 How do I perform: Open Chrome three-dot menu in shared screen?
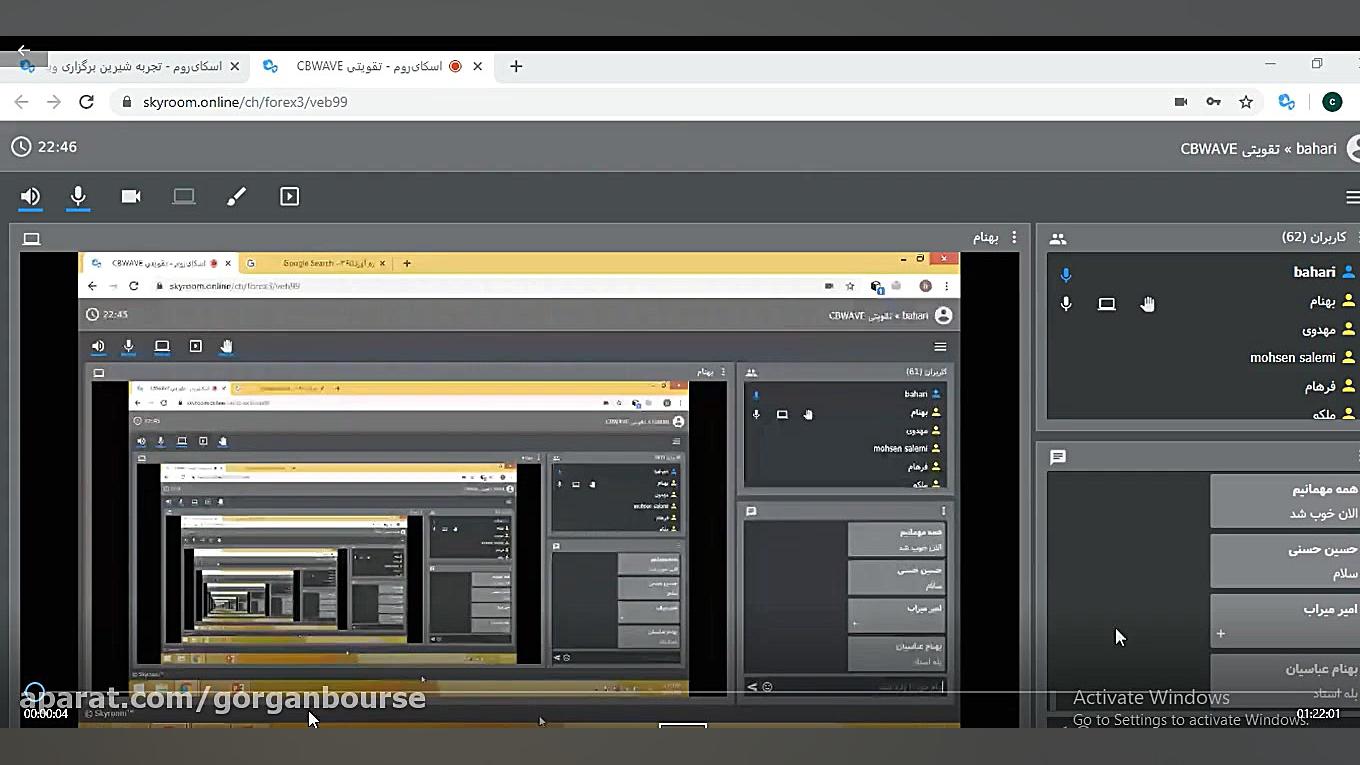click(x=947, y=286)
